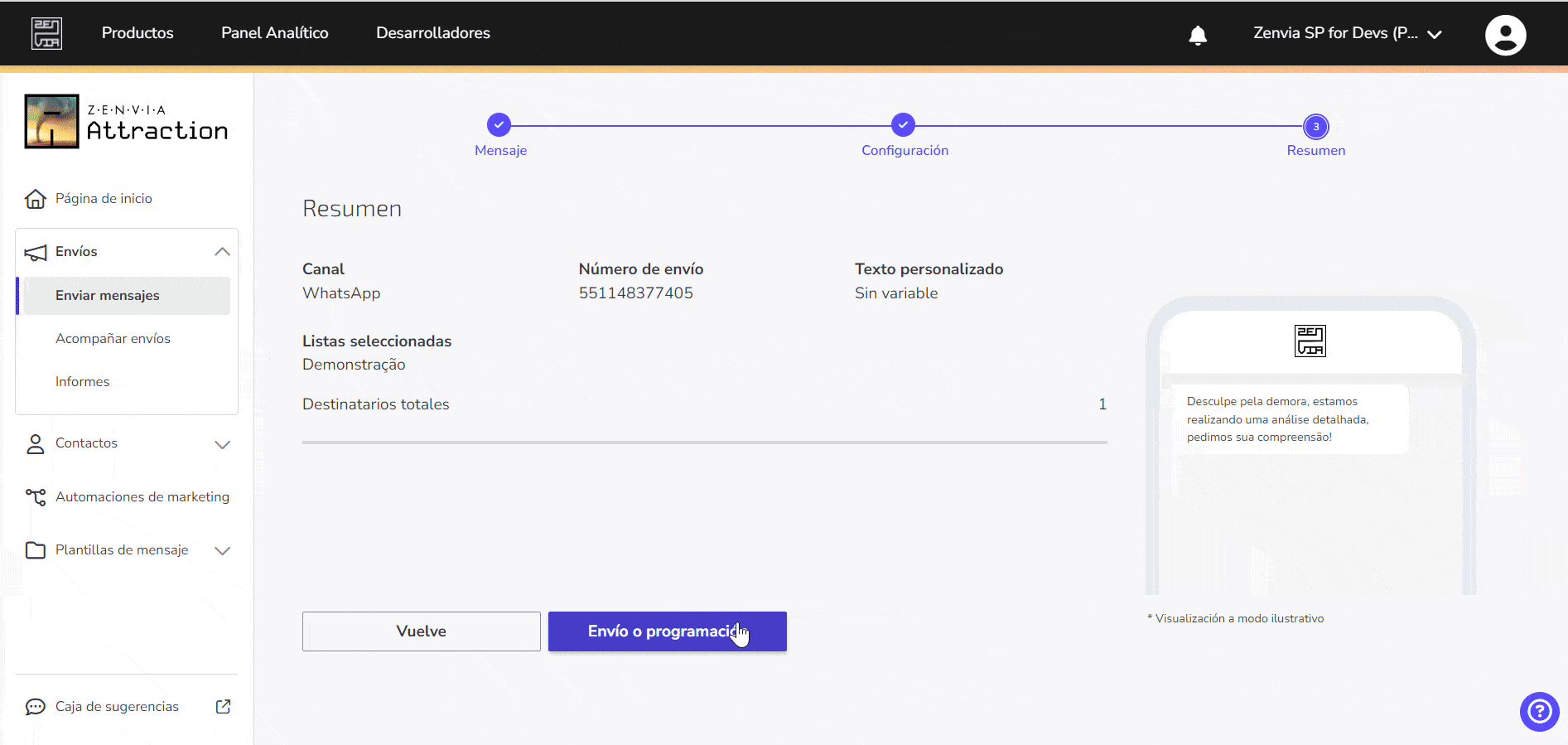This screenshot has height=745, width=1568.
Task: Click the Envío o programación button
Action: coord(668,631)
